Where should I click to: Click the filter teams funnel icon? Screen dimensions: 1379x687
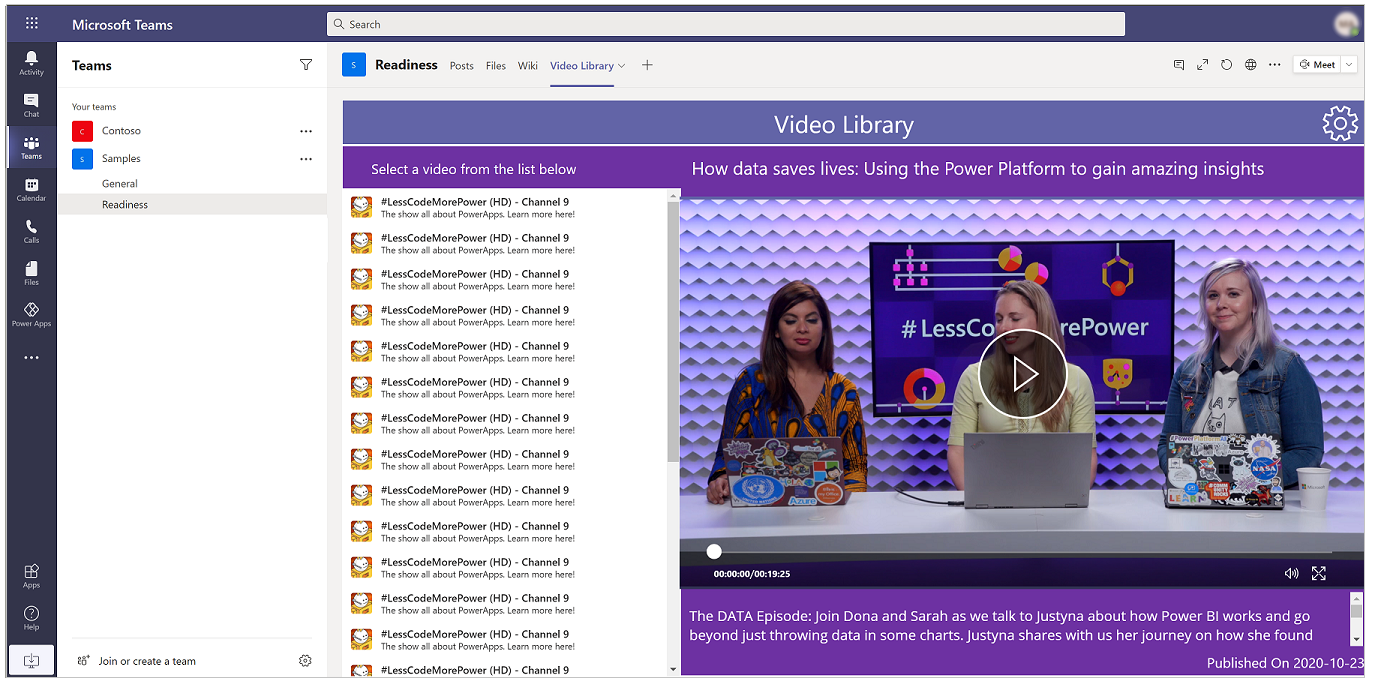click(x=306, y=65)
